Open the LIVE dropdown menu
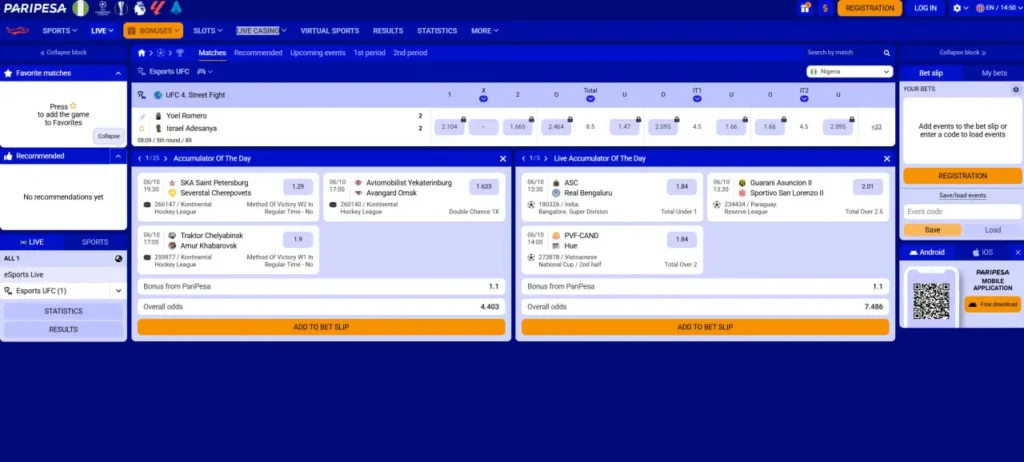1024x462 pixels. point(103,31)
